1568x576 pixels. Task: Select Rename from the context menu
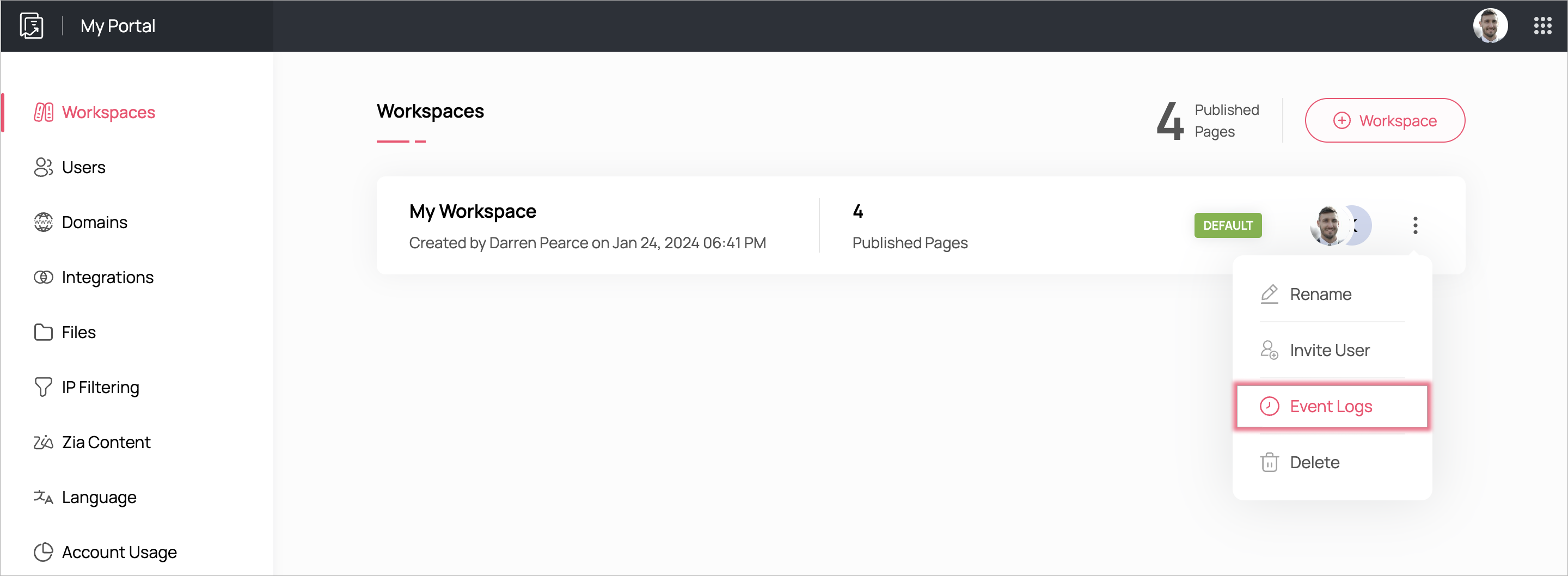(1320, 294)
